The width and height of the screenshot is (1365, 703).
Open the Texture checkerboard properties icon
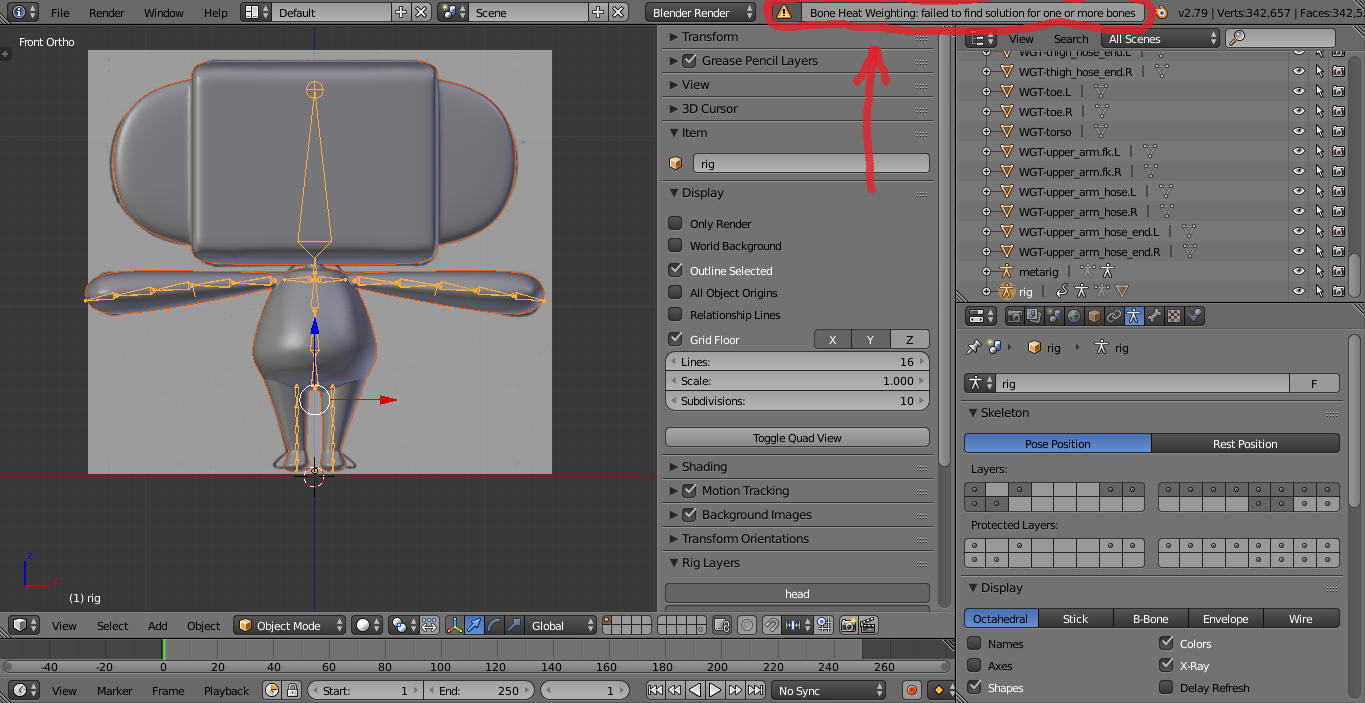(x=1174, y=316)
